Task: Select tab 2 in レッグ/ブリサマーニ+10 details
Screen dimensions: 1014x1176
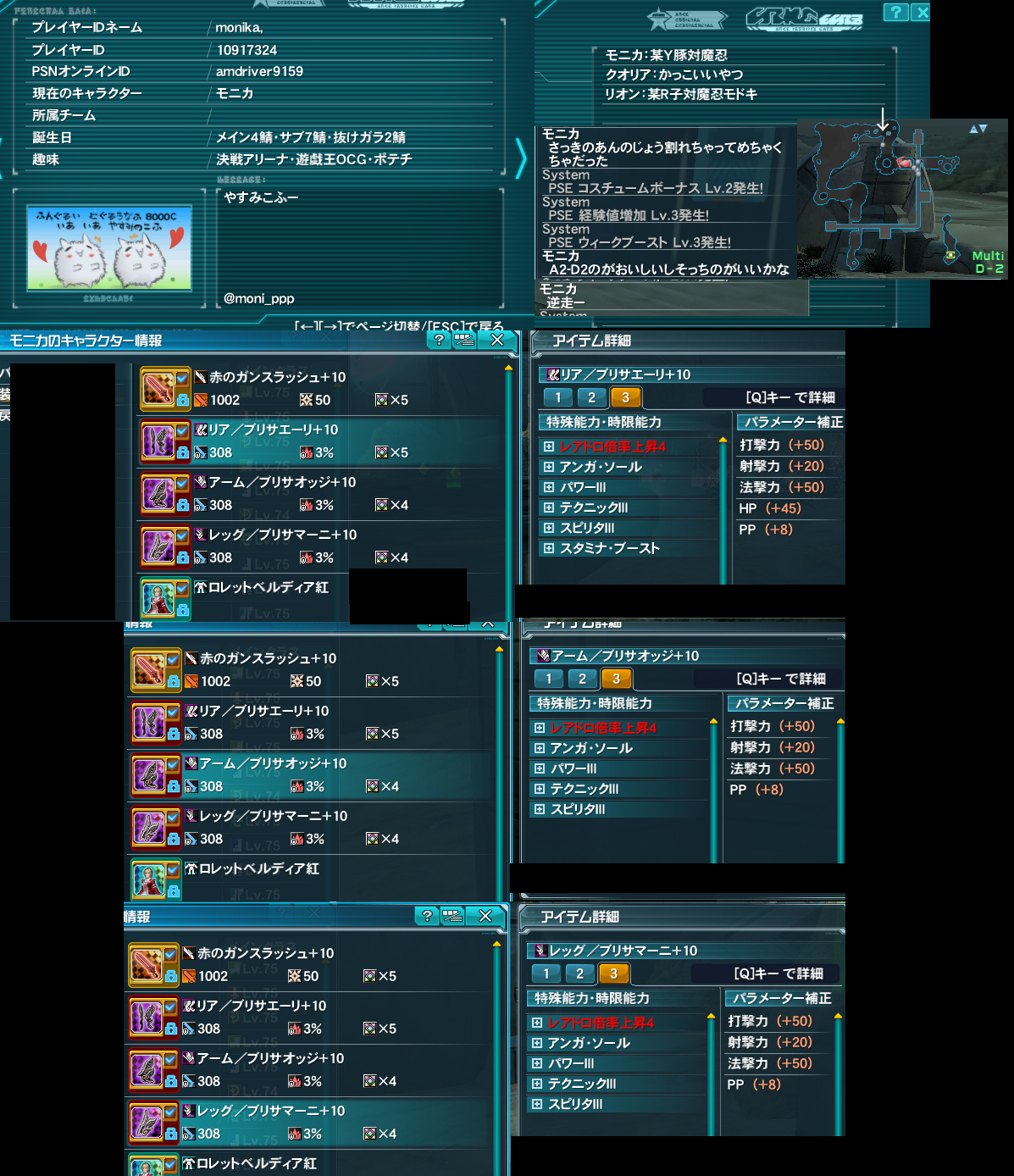Action: coord(579,974)
